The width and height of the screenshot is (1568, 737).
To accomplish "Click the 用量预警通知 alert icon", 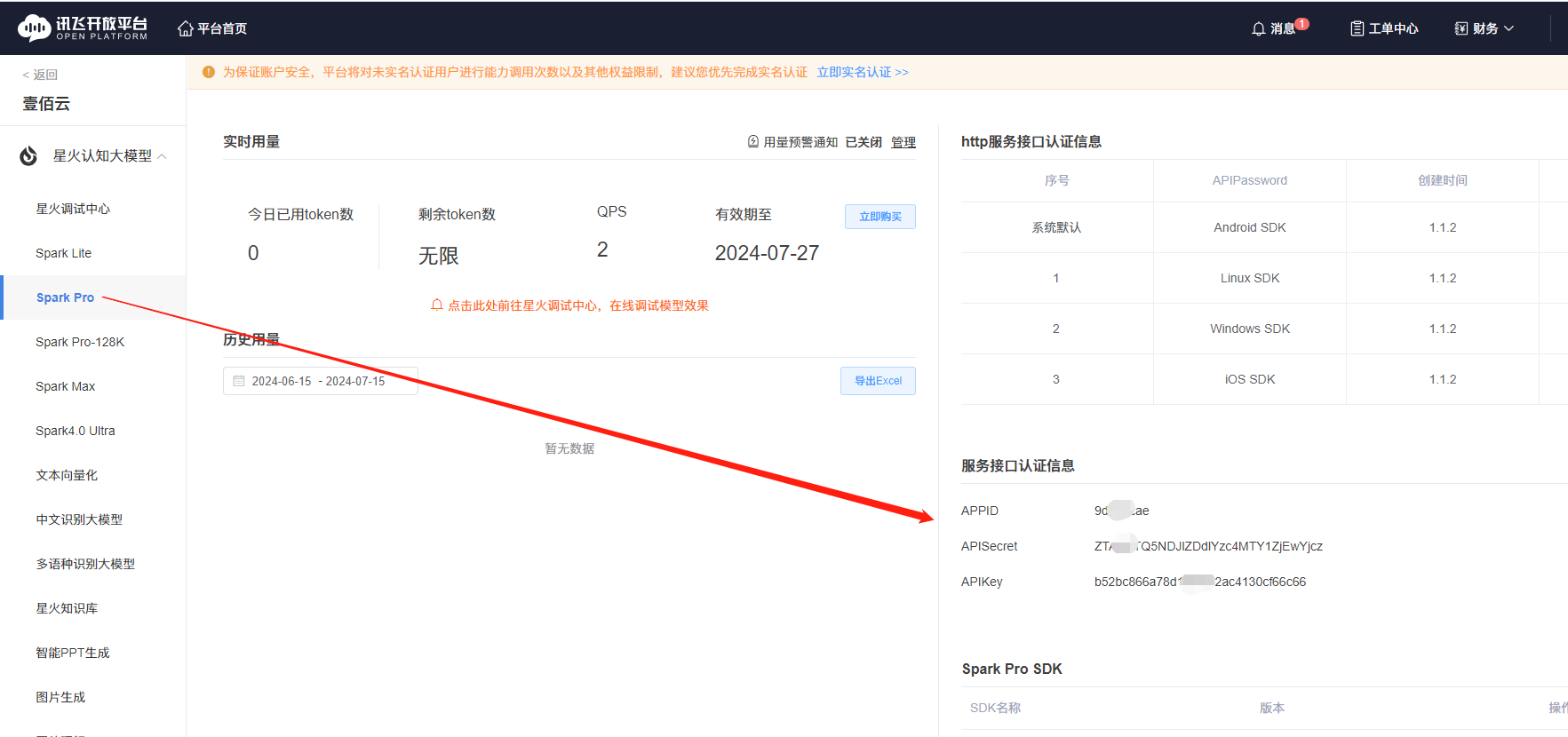I will coord(753,142).
